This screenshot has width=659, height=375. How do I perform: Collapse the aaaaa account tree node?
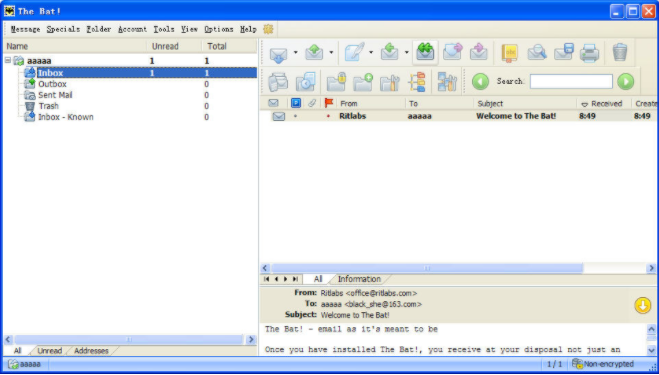pyautogui.click(x=8, y=61)
